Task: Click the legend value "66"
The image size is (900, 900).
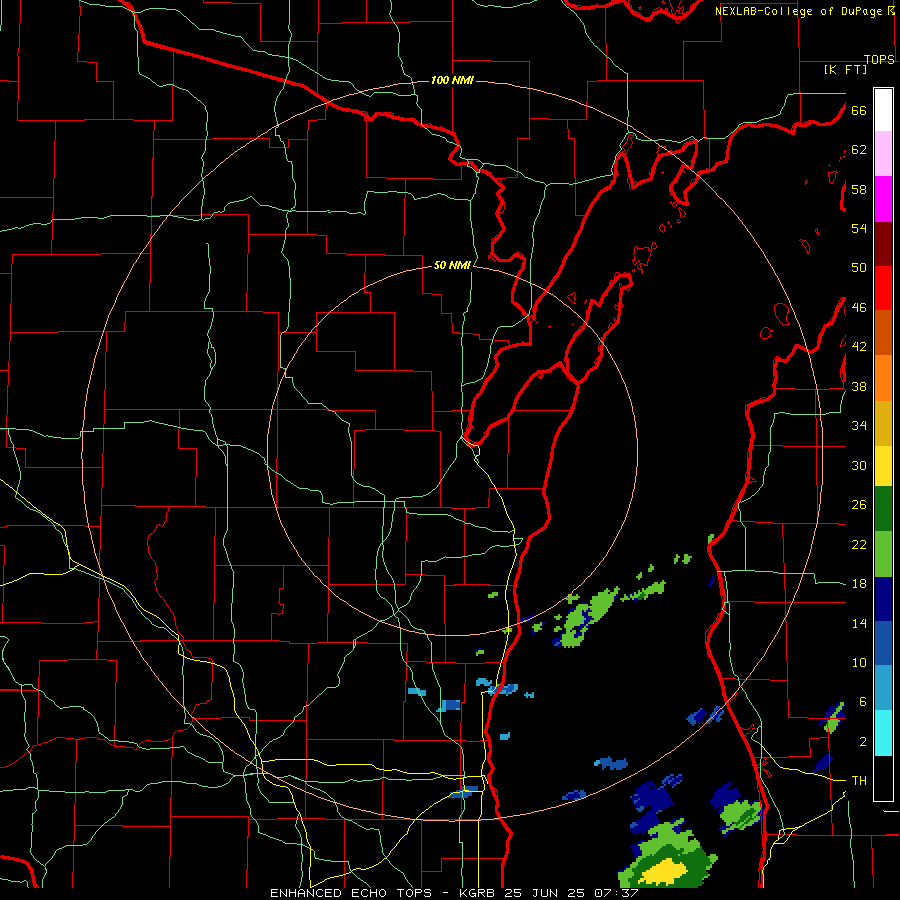Action: click(x=859, y=111)
